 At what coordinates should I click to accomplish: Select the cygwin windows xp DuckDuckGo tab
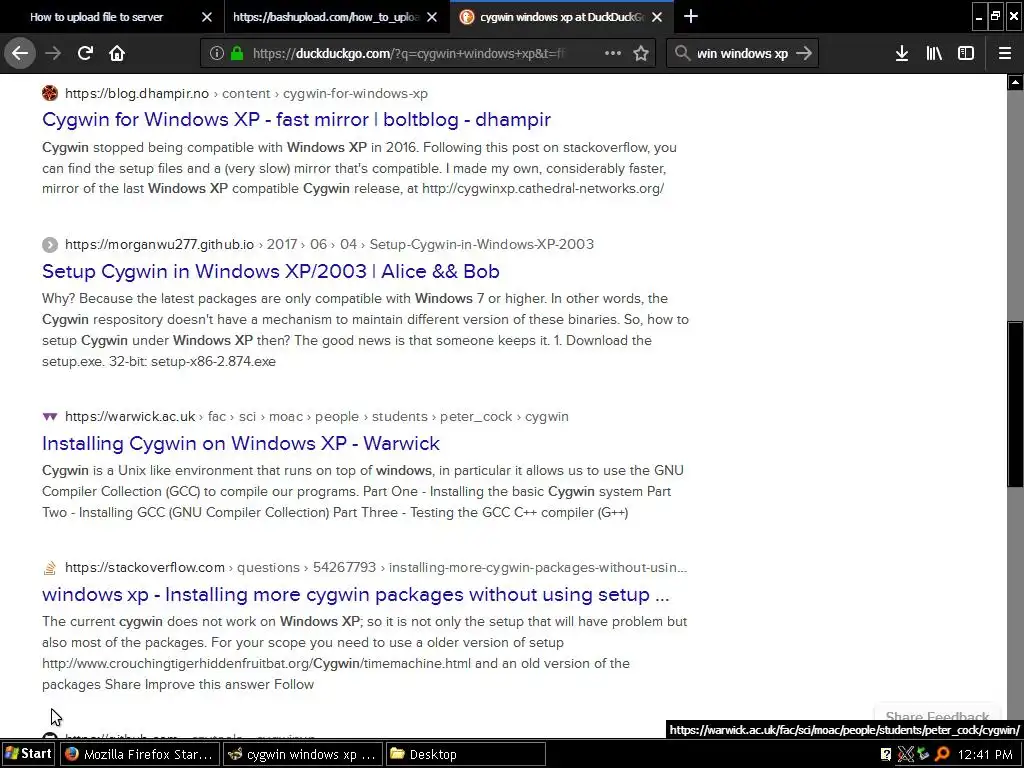pos(561,17)
